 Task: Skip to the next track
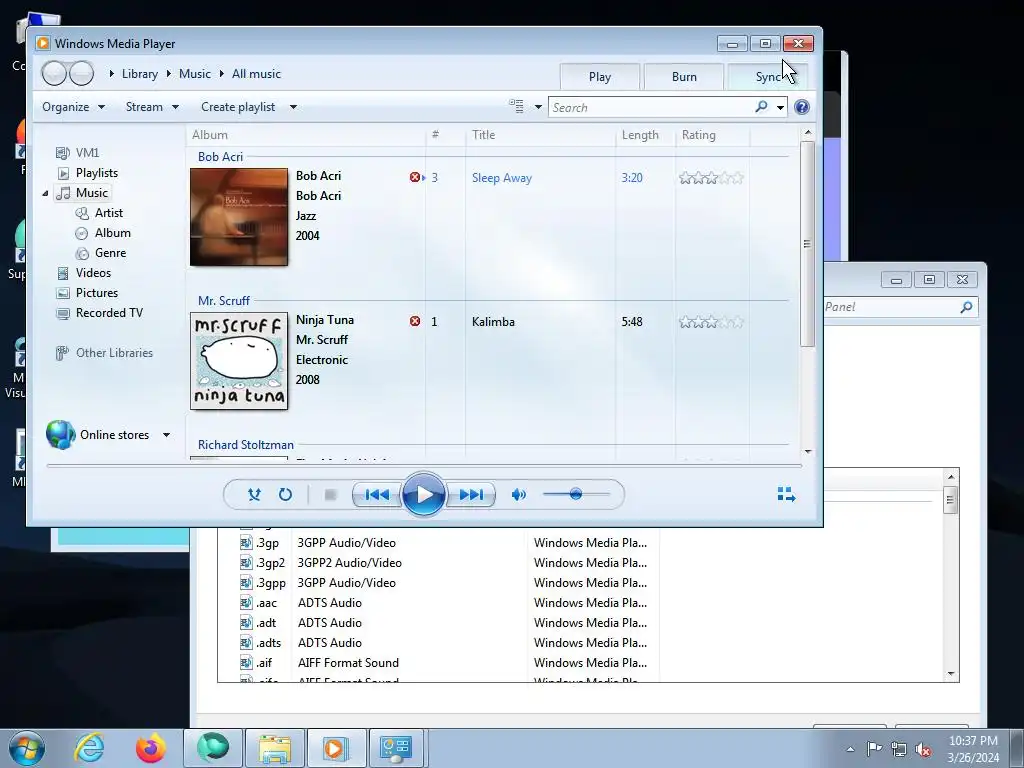(x=471, y=494)
